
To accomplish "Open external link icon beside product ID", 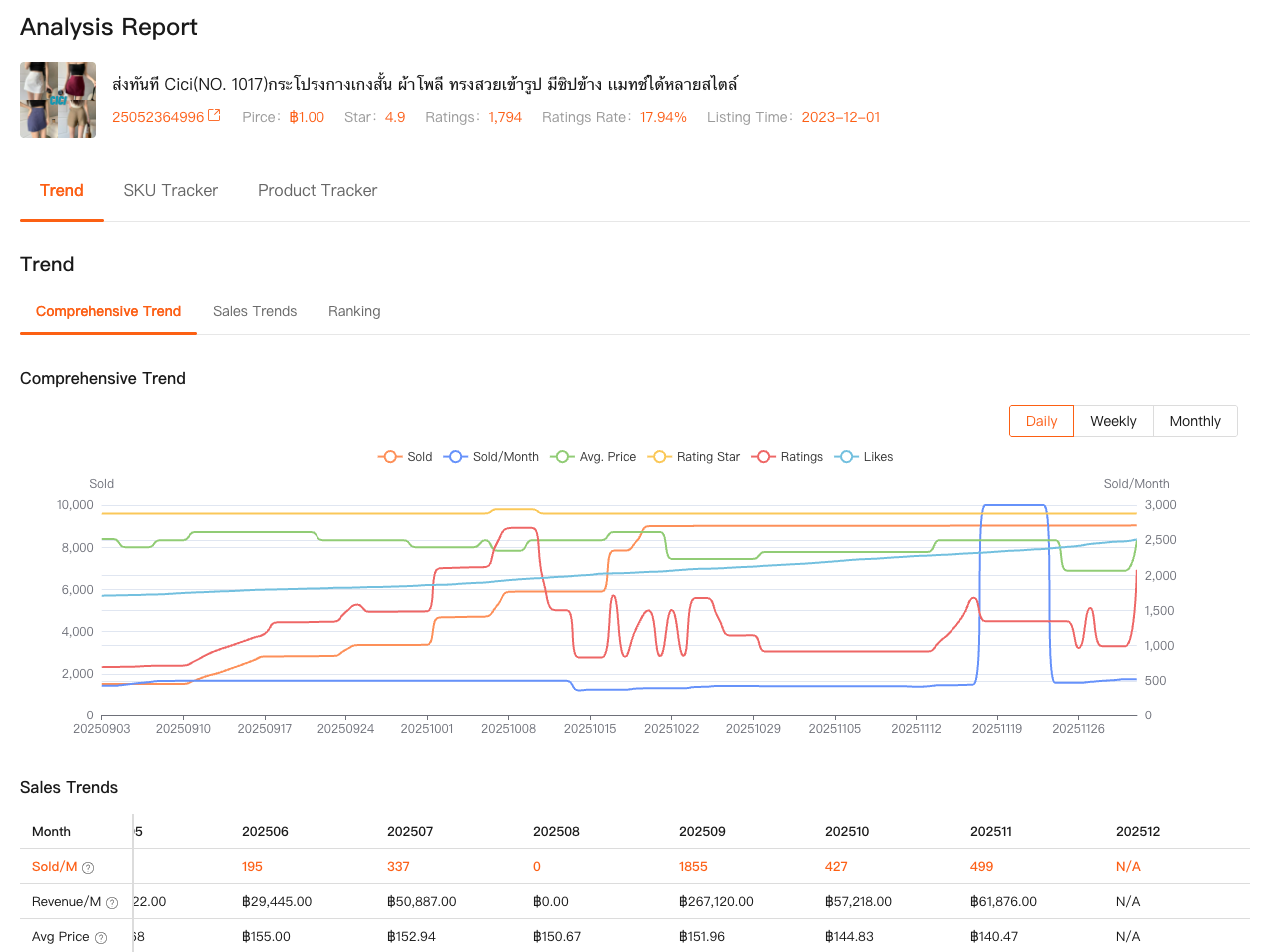I will coord(214,116).
